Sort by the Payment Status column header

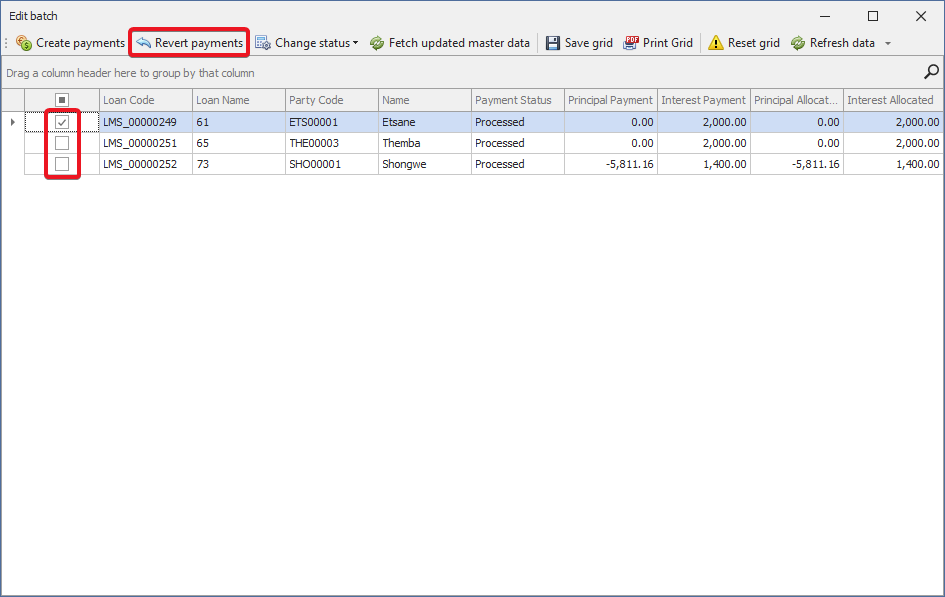click(516, 100)
